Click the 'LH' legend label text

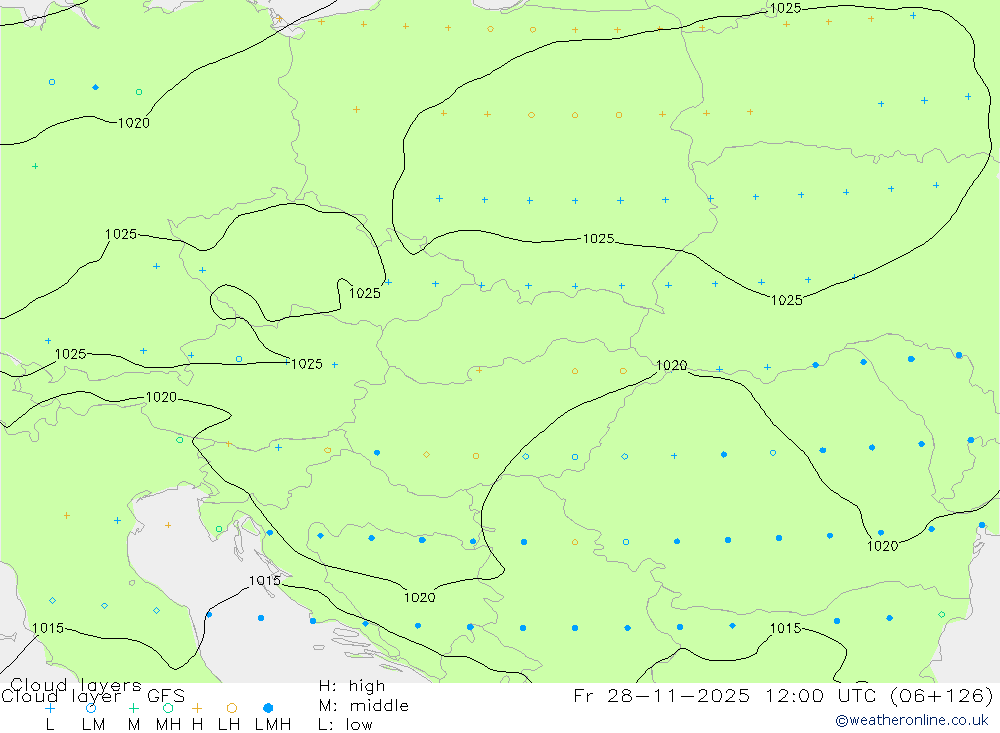pos(229,725)
